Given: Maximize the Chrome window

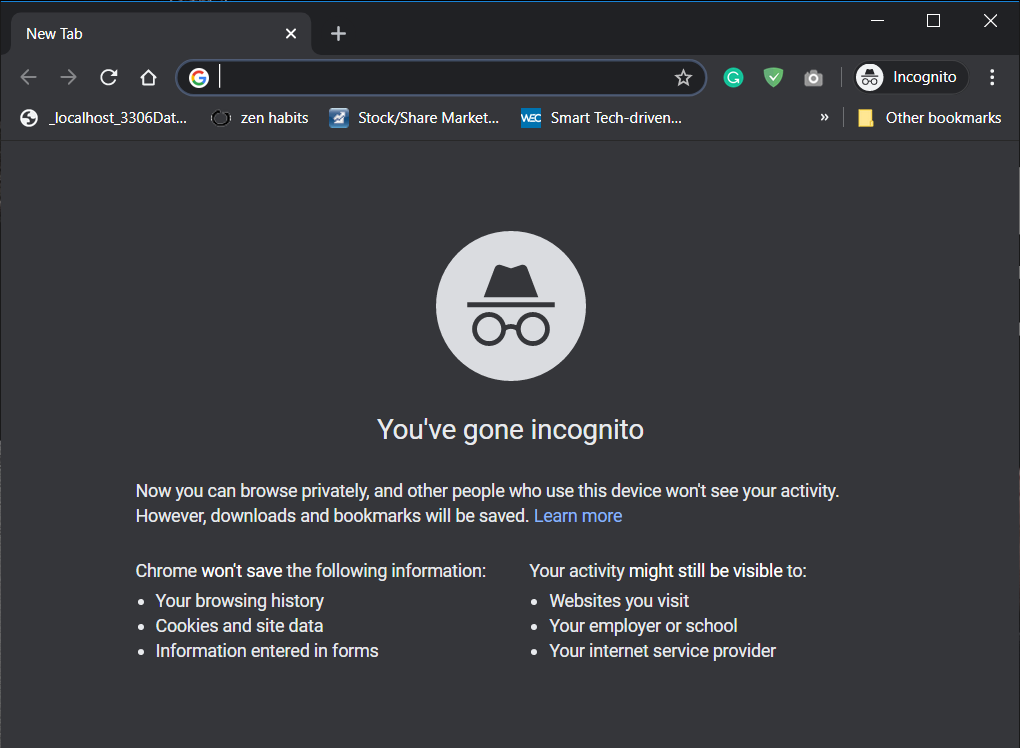Looking at the screenshot, I should (x=933, y=21).
